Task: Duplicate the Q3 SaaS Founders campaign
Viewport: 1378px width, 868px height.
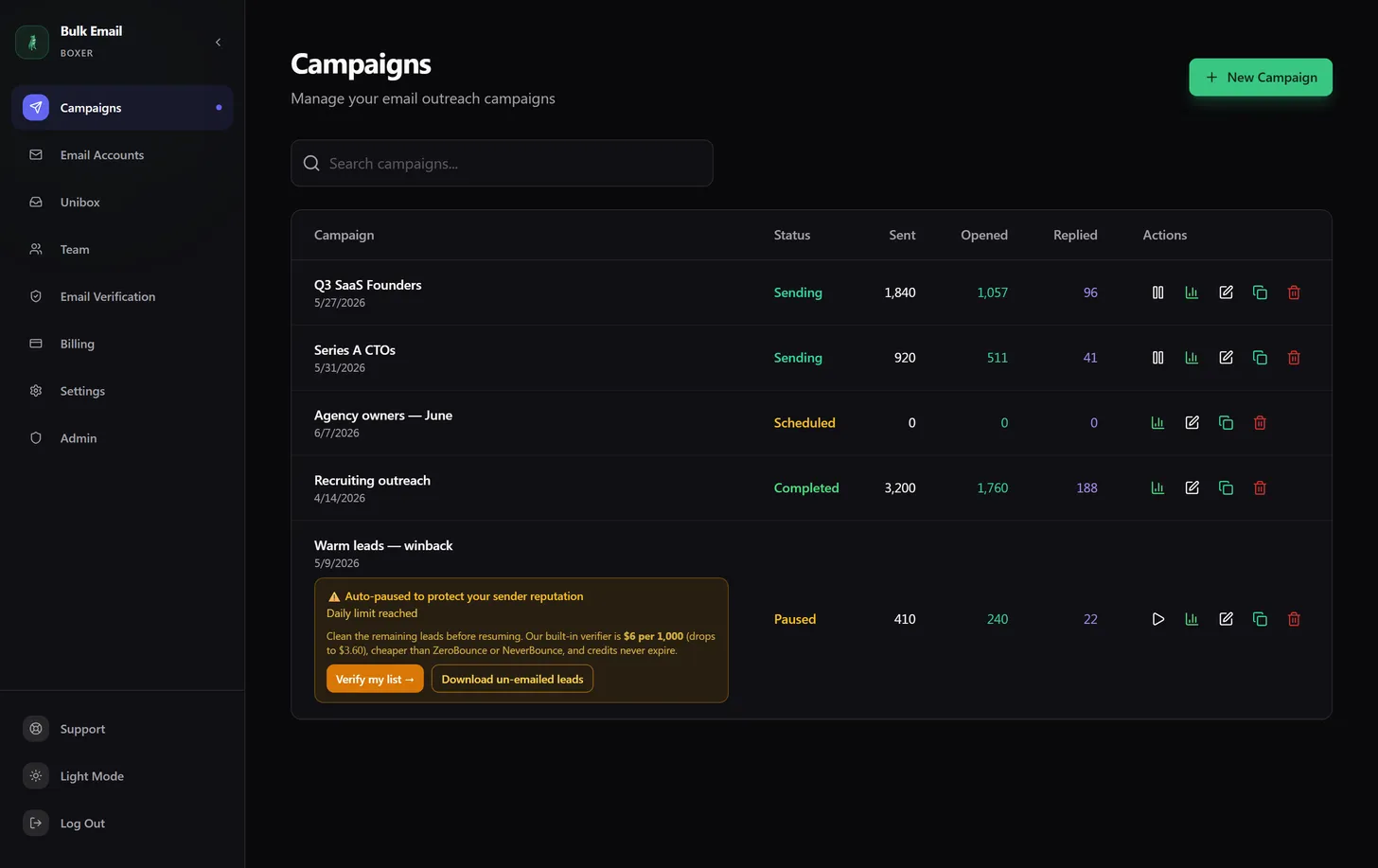Action: pyautogui.click(x=1260, y=292)
